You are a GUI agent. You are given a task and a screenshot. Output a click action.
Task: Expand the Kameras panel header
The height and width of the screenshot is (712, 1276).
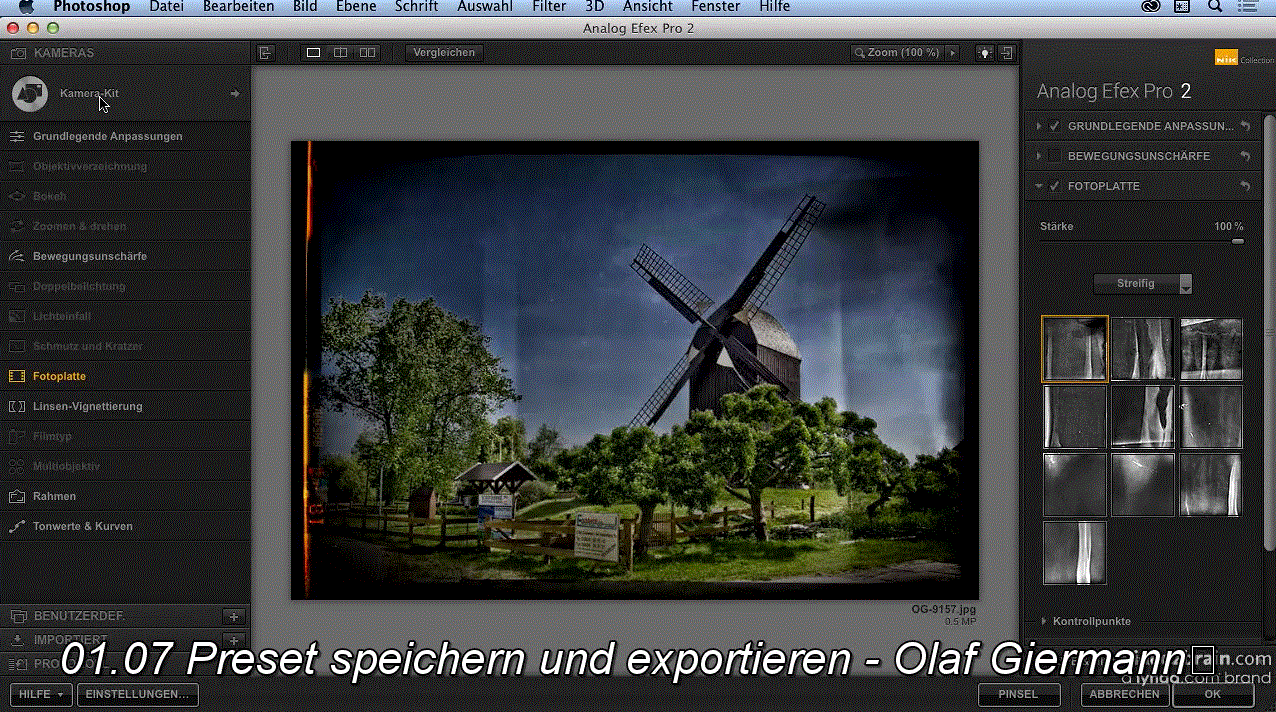(125, 52)
